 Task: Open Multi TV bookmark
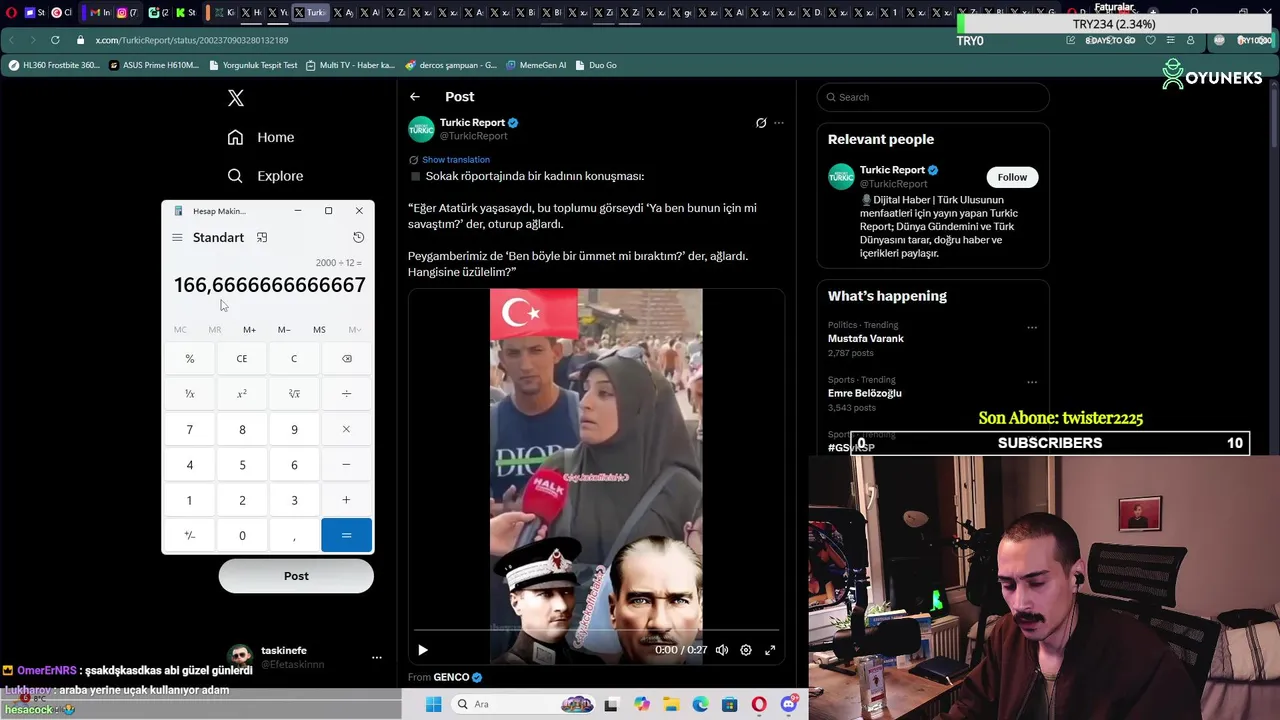tap(351, 65)
